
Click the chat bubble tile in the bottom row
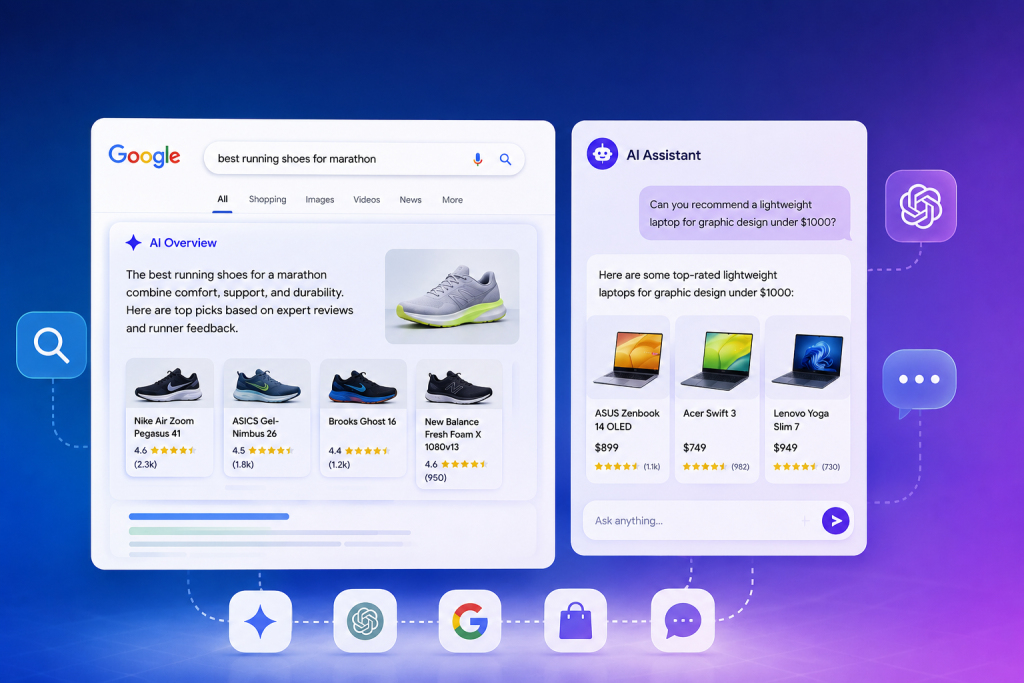682,621
